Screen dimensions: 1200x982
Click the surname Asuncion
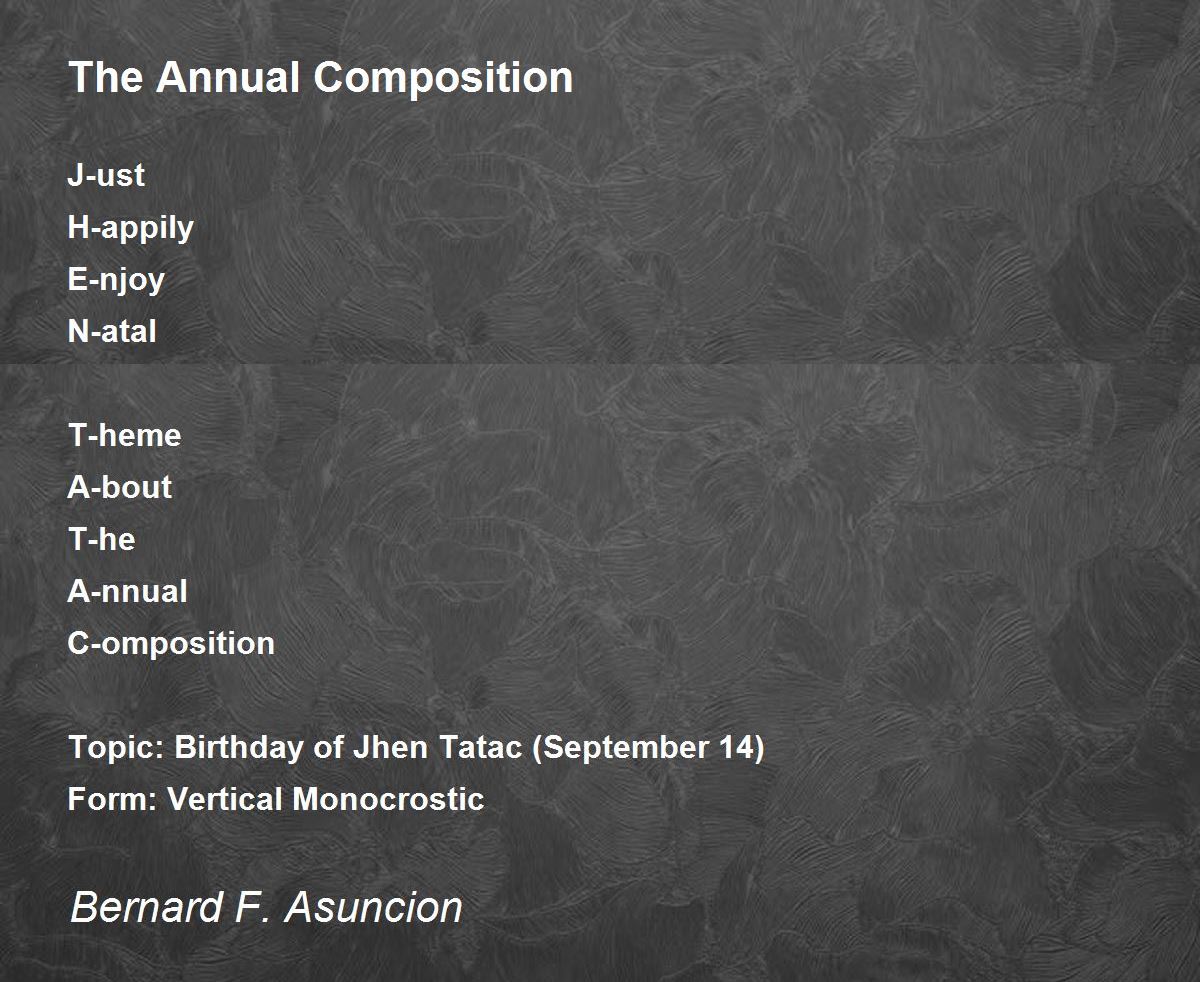[x=374, y=908]
